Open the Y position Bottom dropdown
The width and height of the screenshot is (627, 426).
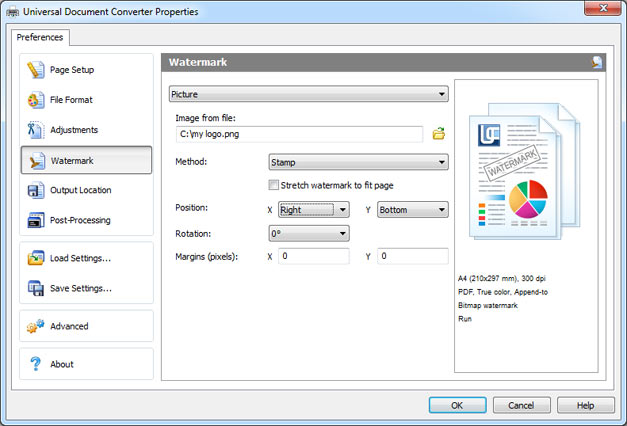pyautogui.click(x=413, y=210)
